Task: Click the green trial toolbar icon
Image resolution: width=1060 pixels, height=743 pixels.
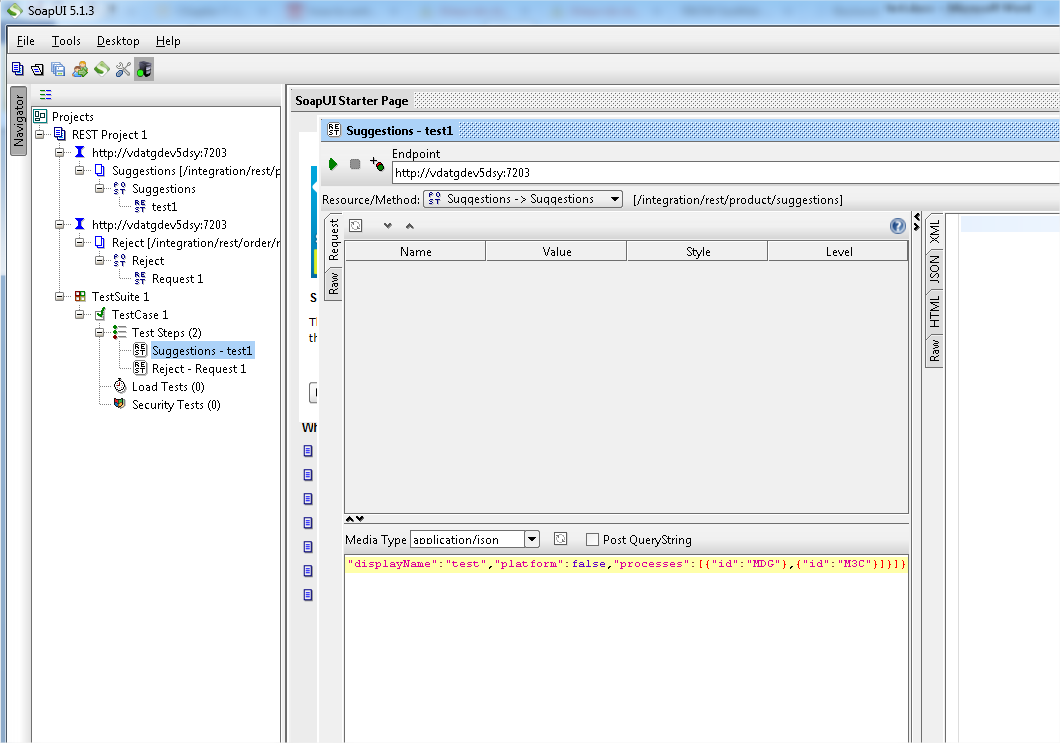Action: pyautogui.click(x=101, y=69)
